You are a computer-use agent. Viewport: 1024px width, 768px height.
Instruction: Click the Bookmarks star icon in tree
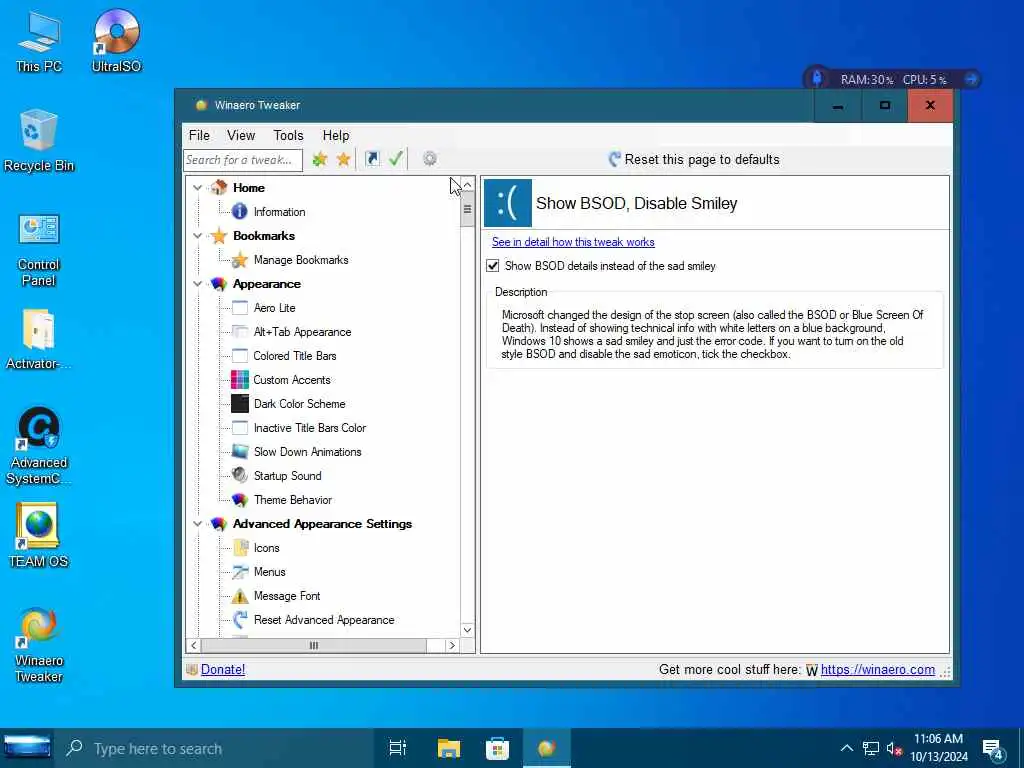219,236
